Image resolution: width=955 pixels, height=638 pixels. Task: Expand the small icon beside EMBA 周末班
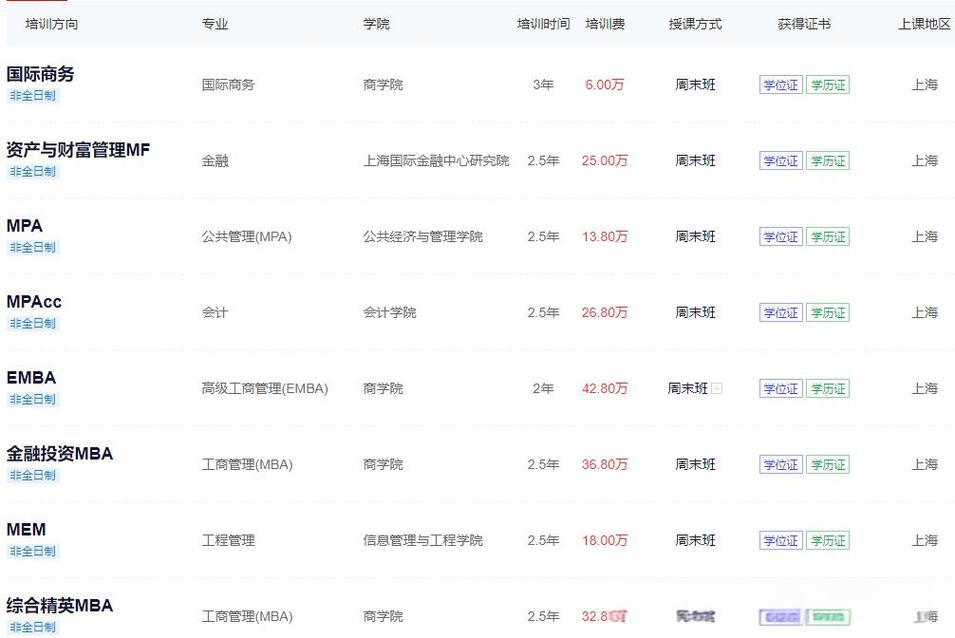(718, 388)
